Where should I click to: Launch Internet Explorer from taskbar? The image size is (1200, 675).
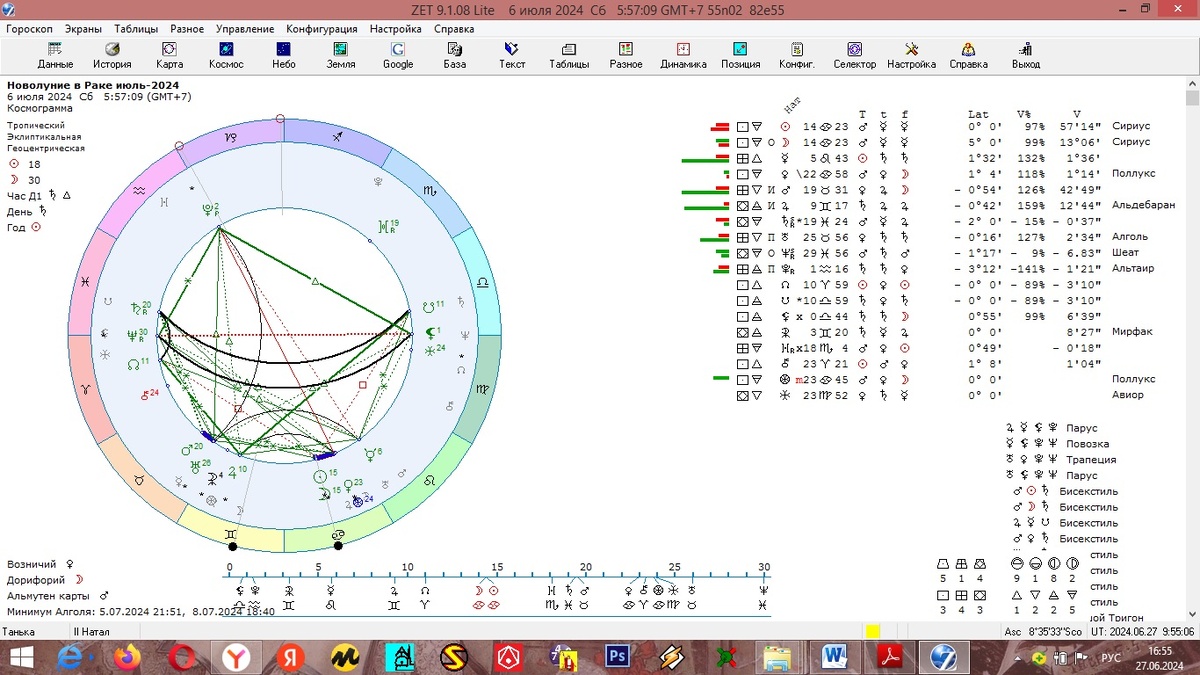[x=72, y=657]
